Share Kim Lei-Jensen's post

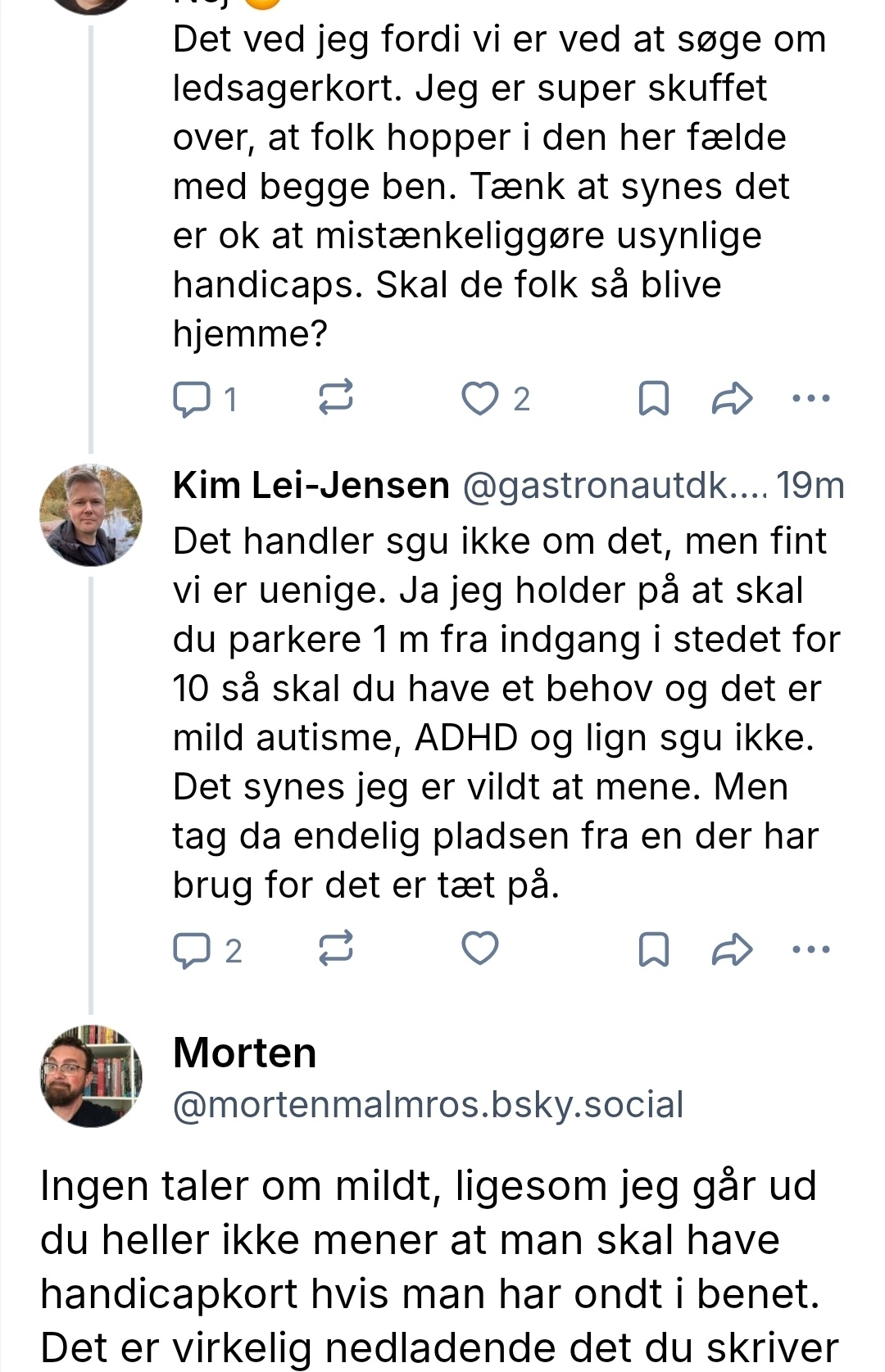731,950
